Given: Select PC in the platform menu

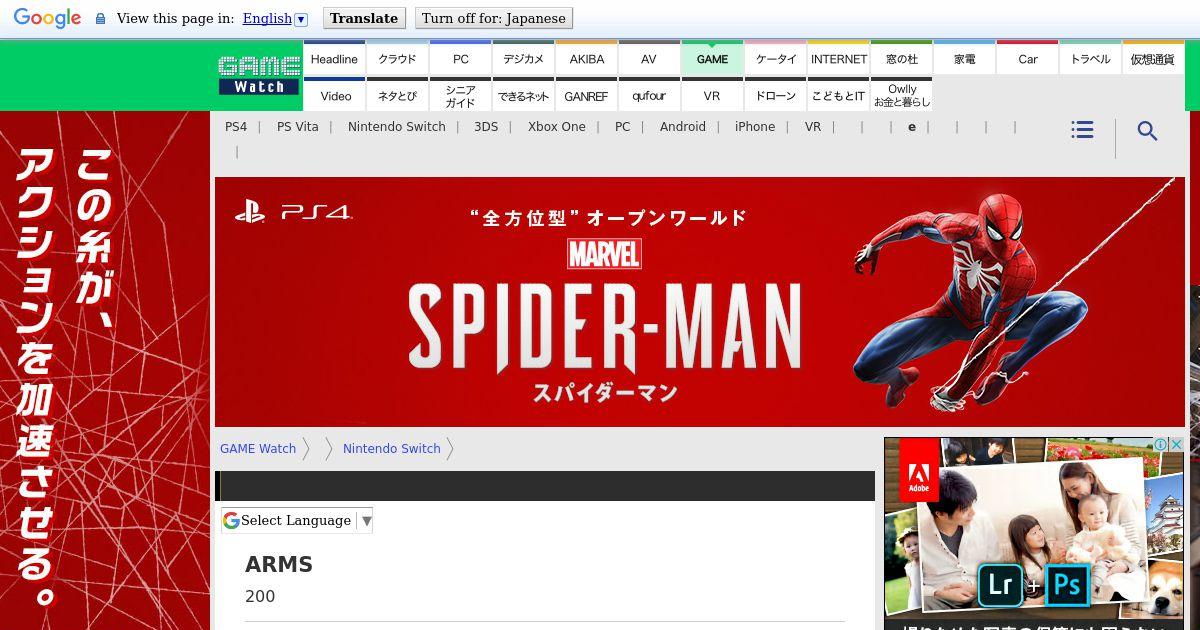Looking at the screenshot, I should click(623, 127).
